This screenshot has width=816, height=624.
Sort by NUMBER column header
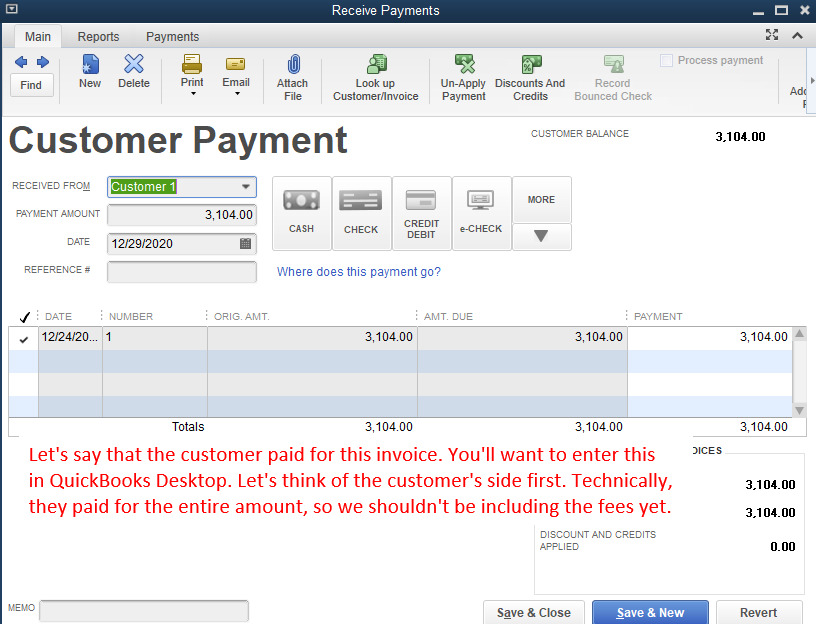[x=131, y=316]
